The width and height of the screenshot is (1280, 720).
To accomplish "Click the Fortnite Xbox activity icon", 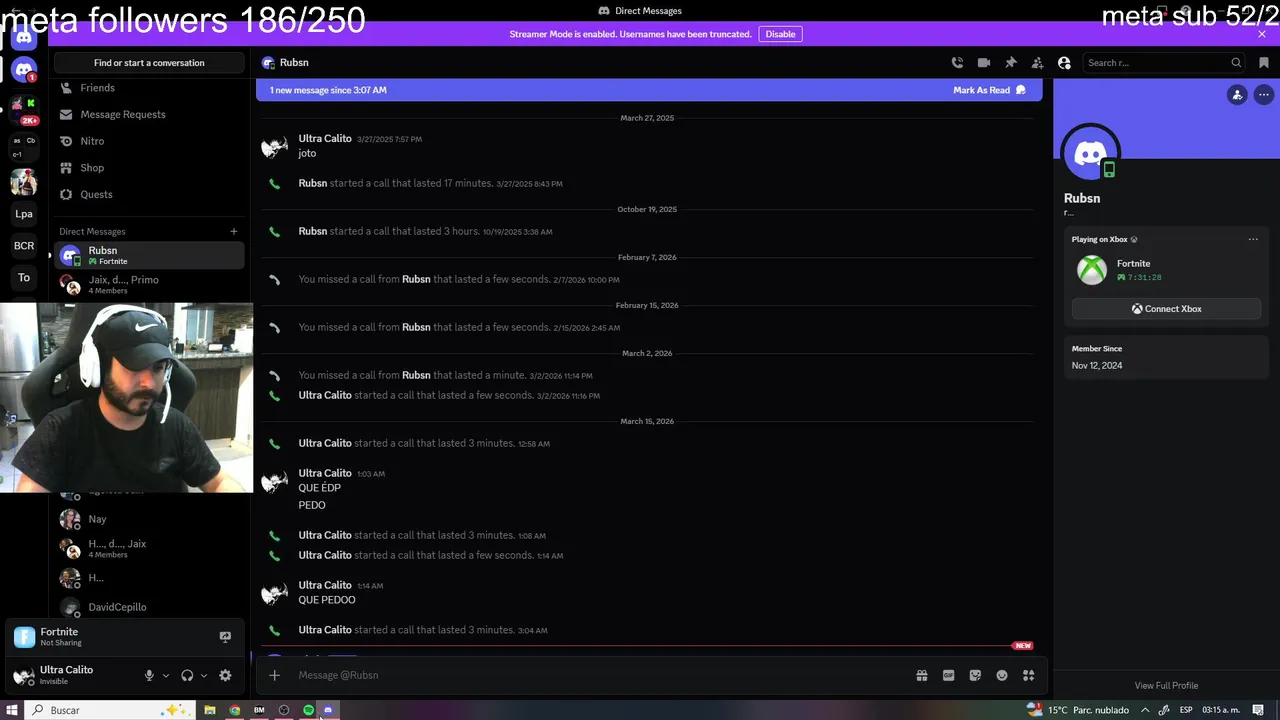I will [1092, 270].
